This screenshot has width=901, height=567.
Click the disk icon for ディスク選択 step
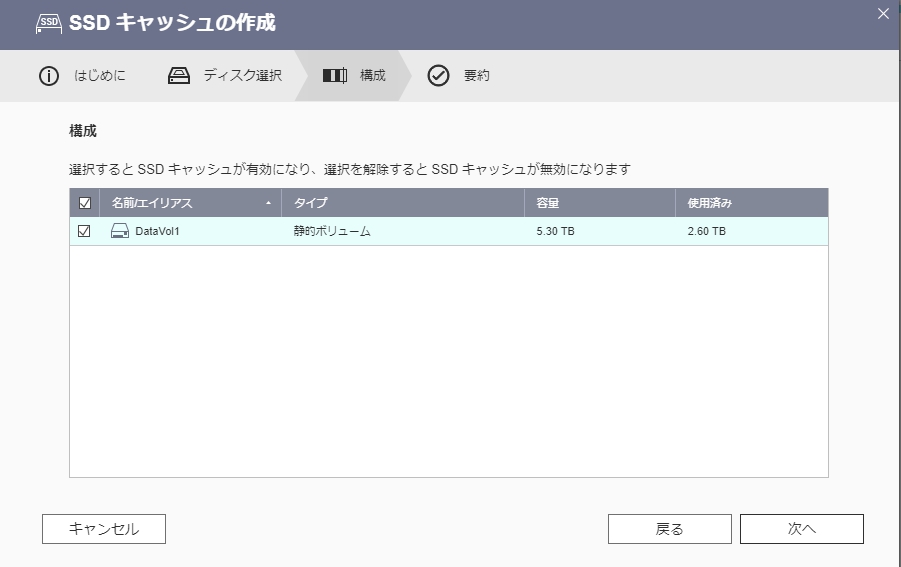pos(179,76)
